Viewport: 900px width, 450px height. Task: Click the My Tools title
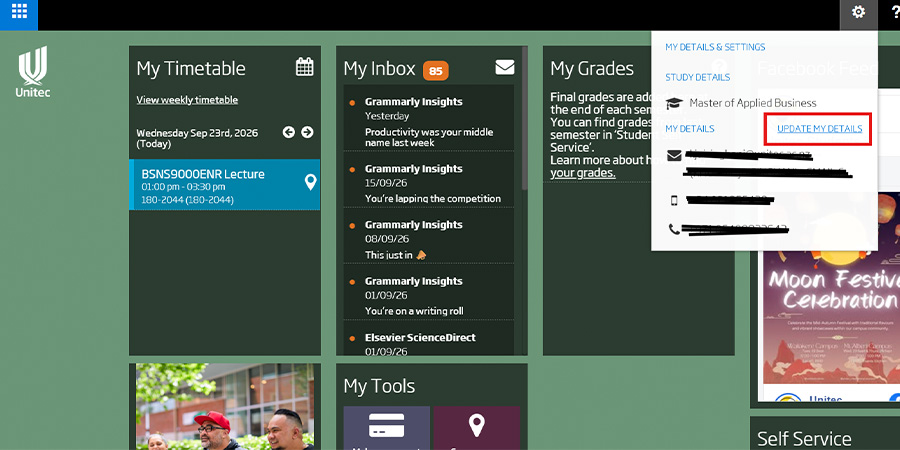(379, 386)
